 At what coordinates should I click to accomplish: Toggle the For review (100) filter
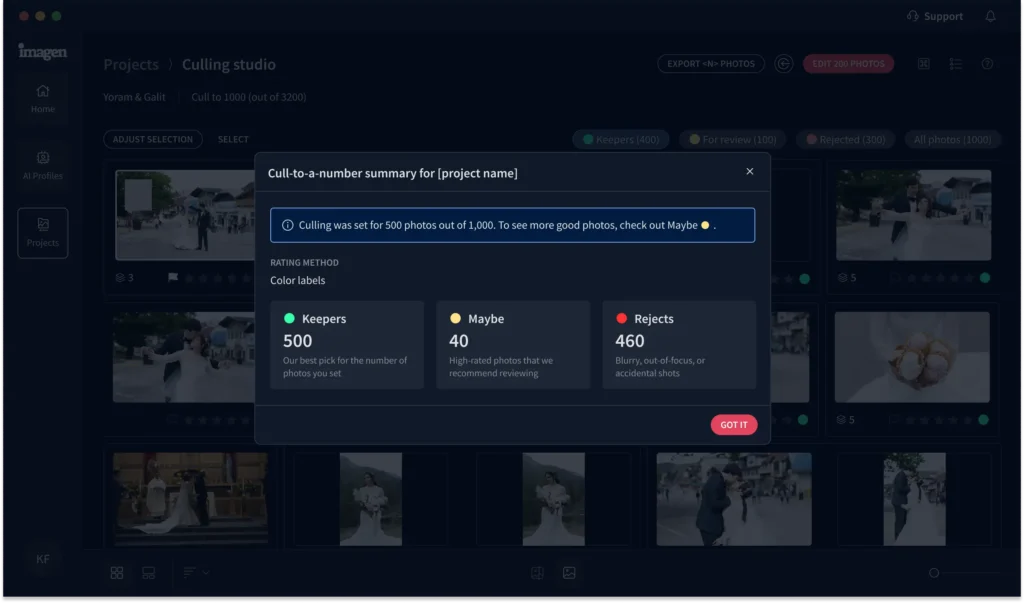tap(733, 140)
